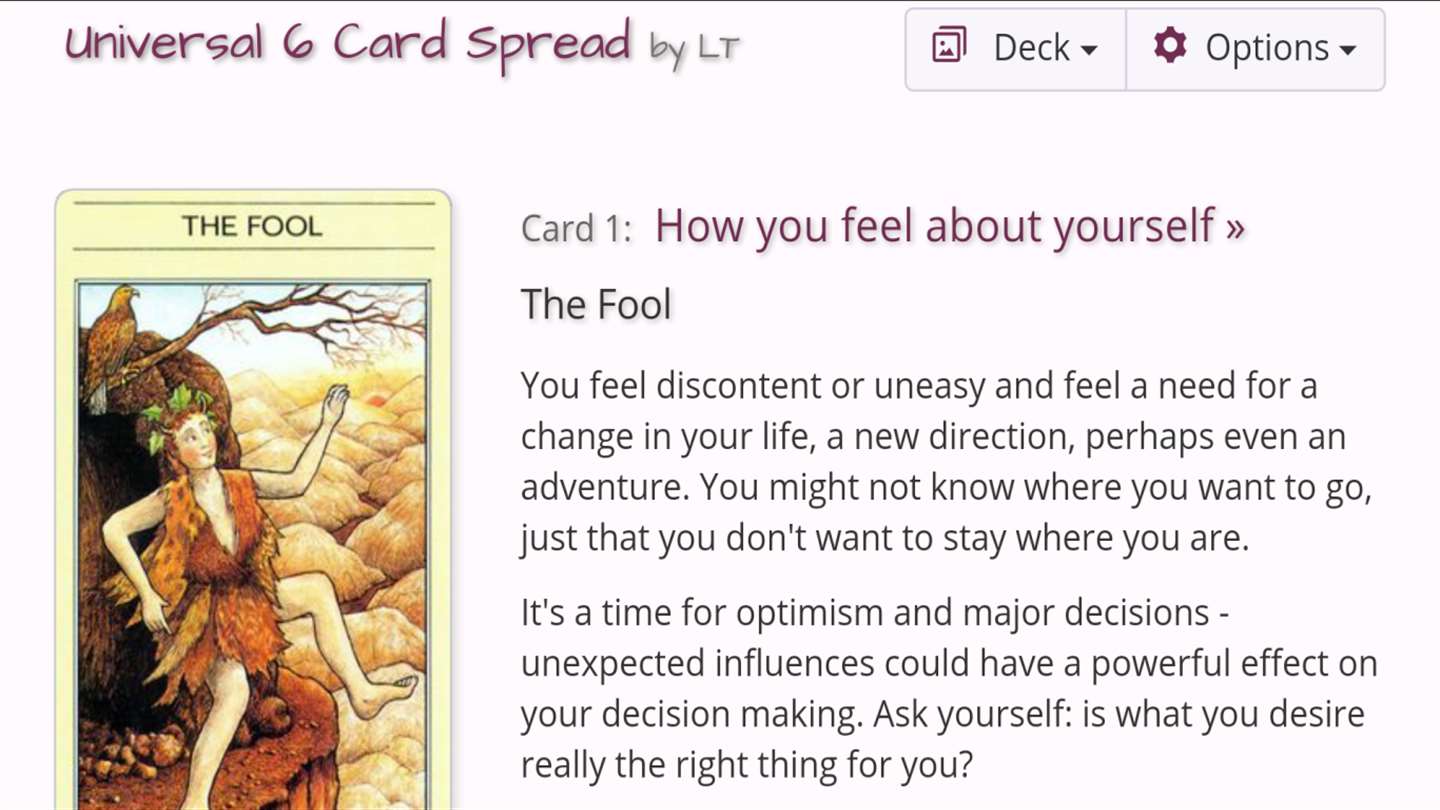Click the Fool's leaf-crowned head in the artwork
This screenshot has width=1440, height=810.
(190, 430)
